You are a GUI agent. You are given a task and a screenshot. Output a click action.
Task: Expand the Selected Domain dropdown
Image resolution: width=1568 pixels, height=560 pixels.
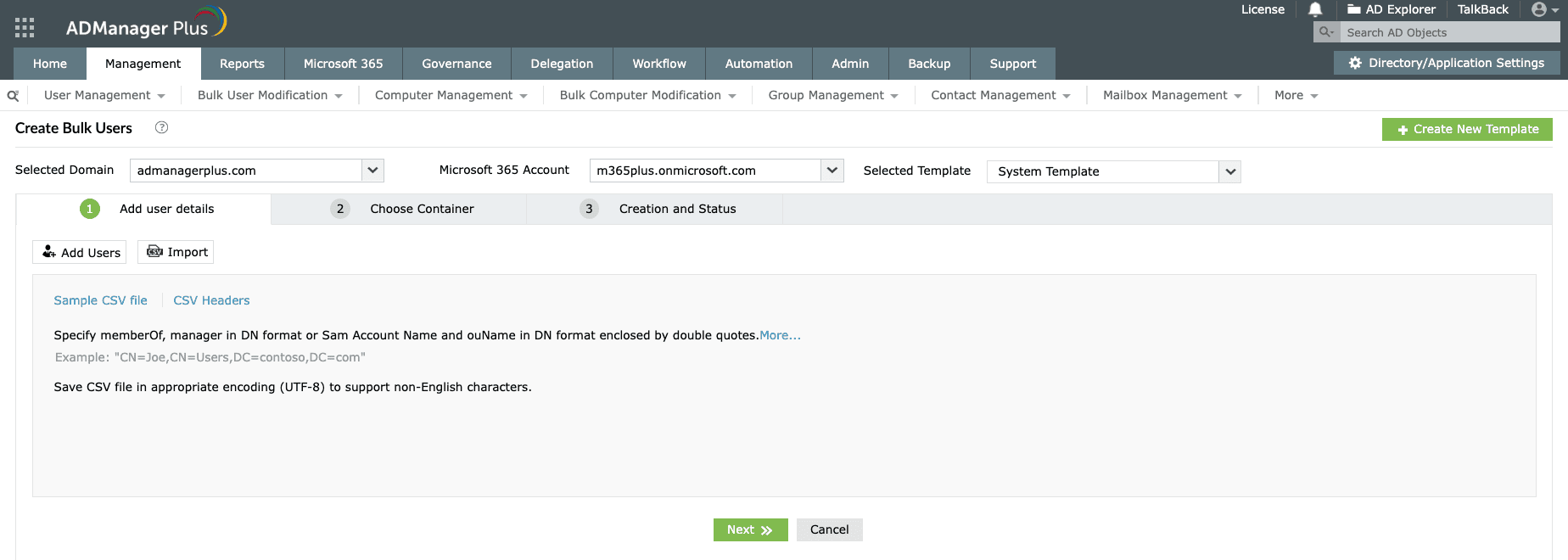coord(372,171)
